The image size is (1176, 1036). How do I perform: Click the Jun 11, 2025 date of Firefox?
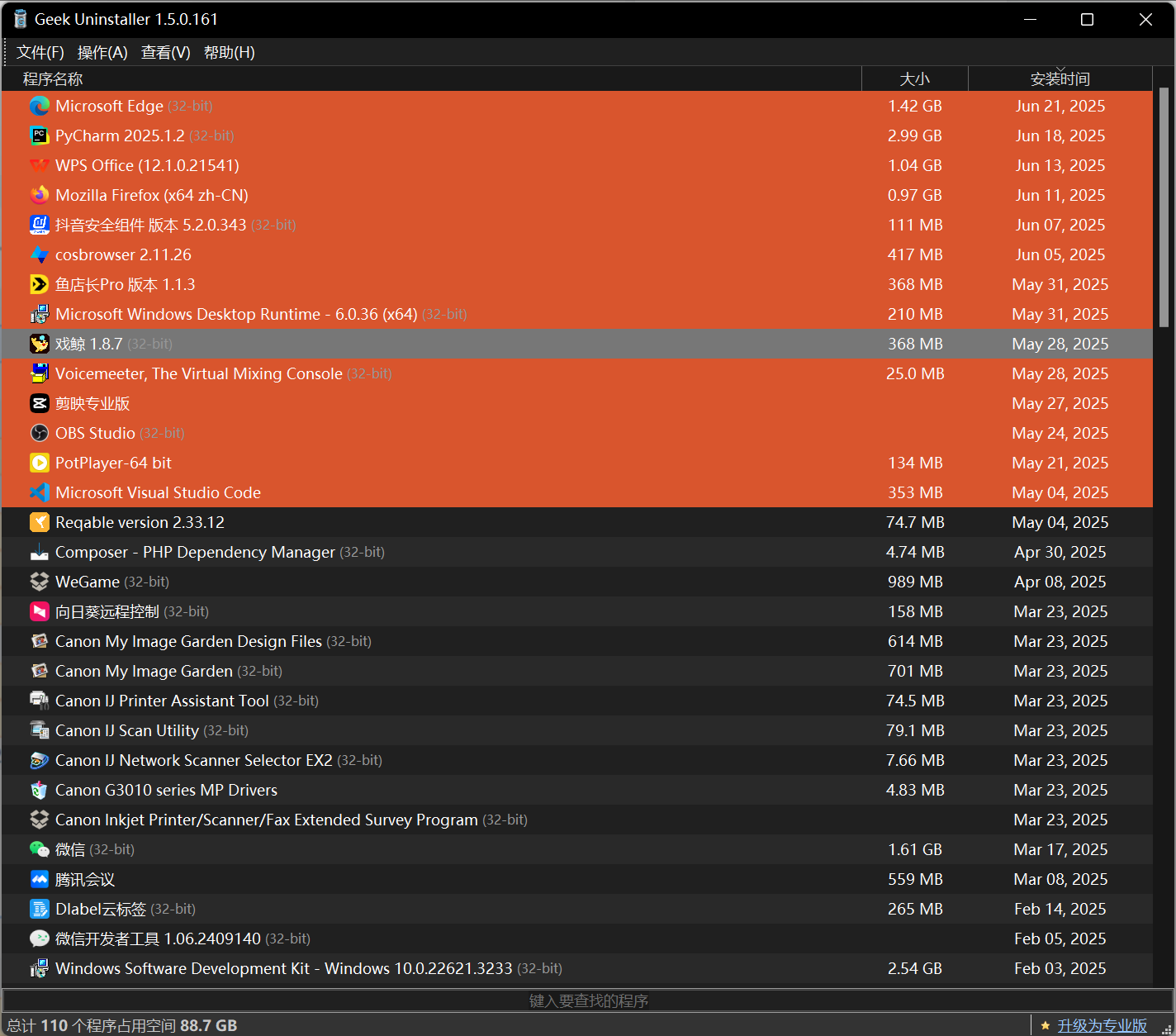pyautogui.click(x=1060, y=195)
